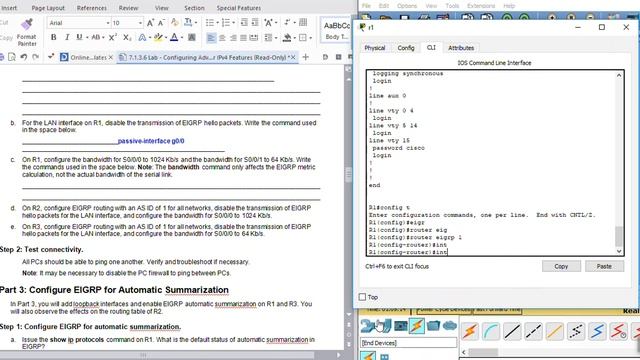
Task: Close the Online...lates document tab
Action: point(111,58)
